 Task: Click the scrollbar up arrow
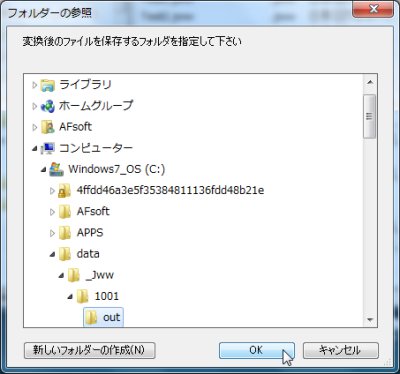pos(370,82)
